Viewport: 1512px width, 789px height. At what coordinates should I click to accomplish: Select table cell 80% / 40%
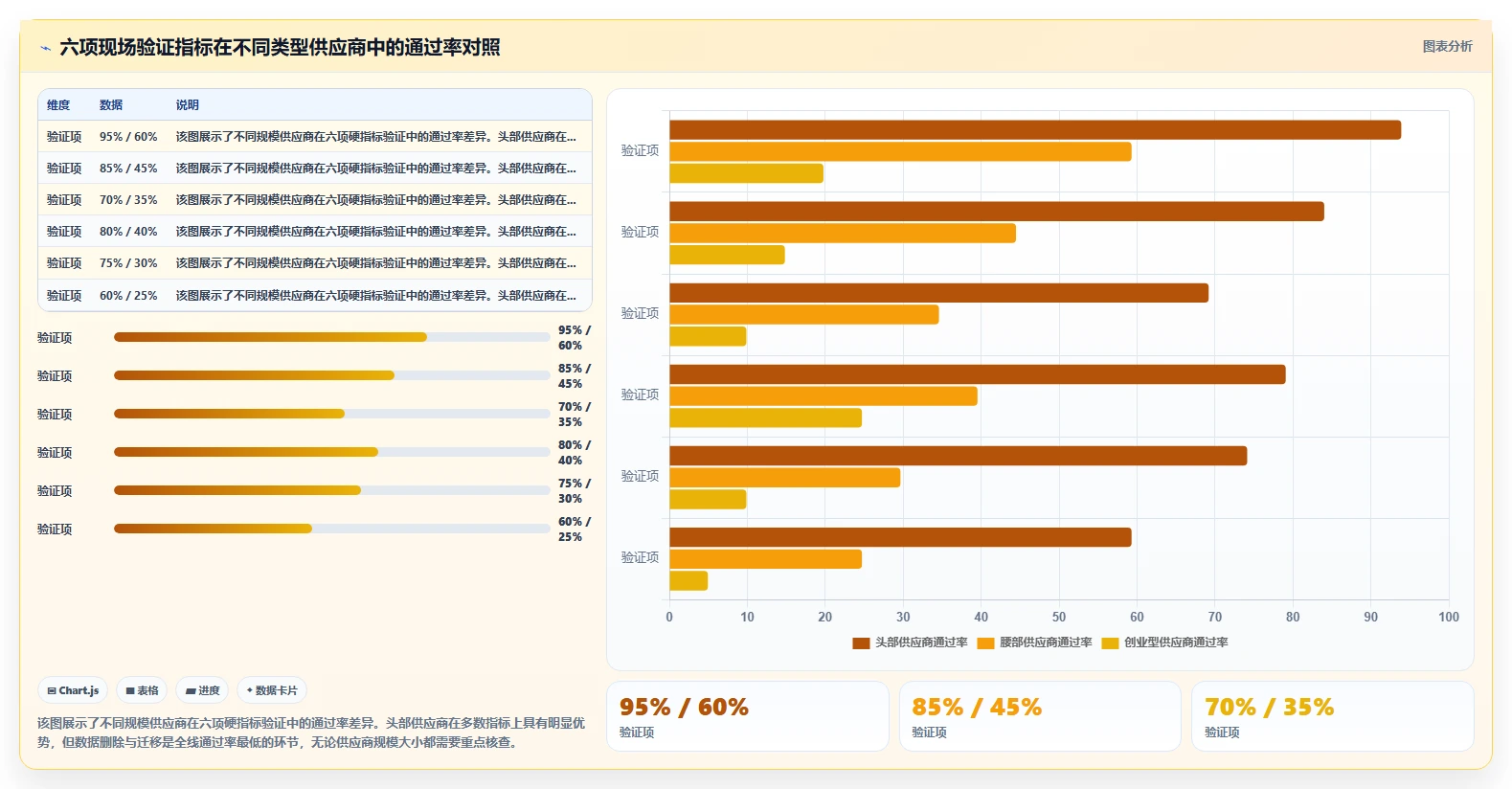pos(128,232)
